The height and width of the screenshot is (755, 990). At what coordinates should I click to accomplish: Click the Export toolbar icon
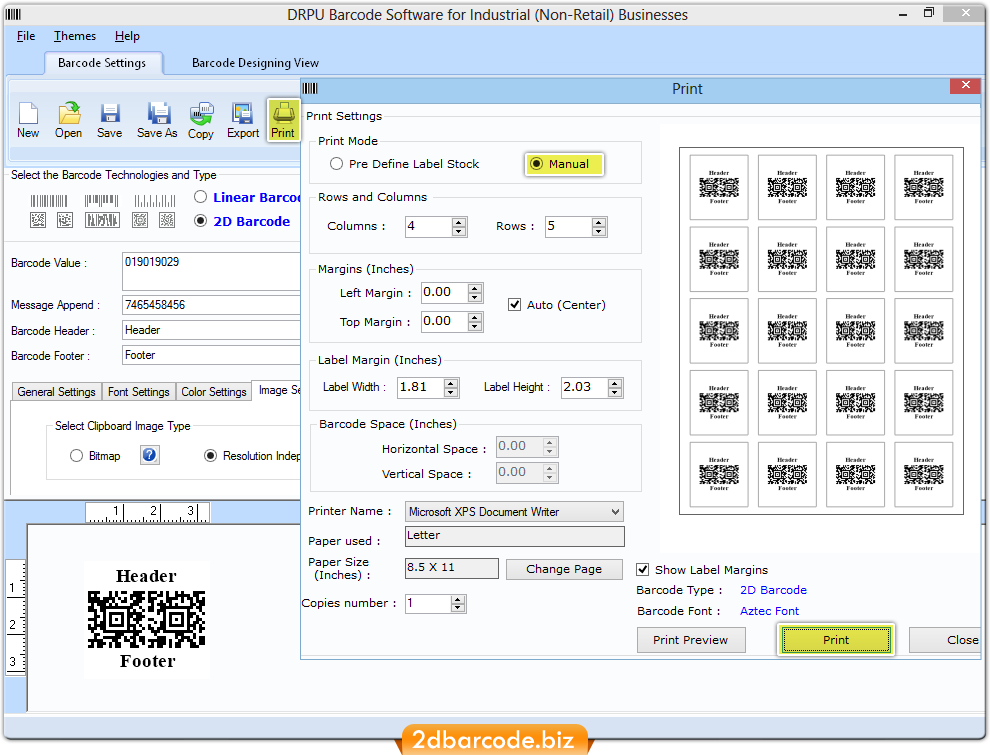pyautogui.click(x=243, y=120)
